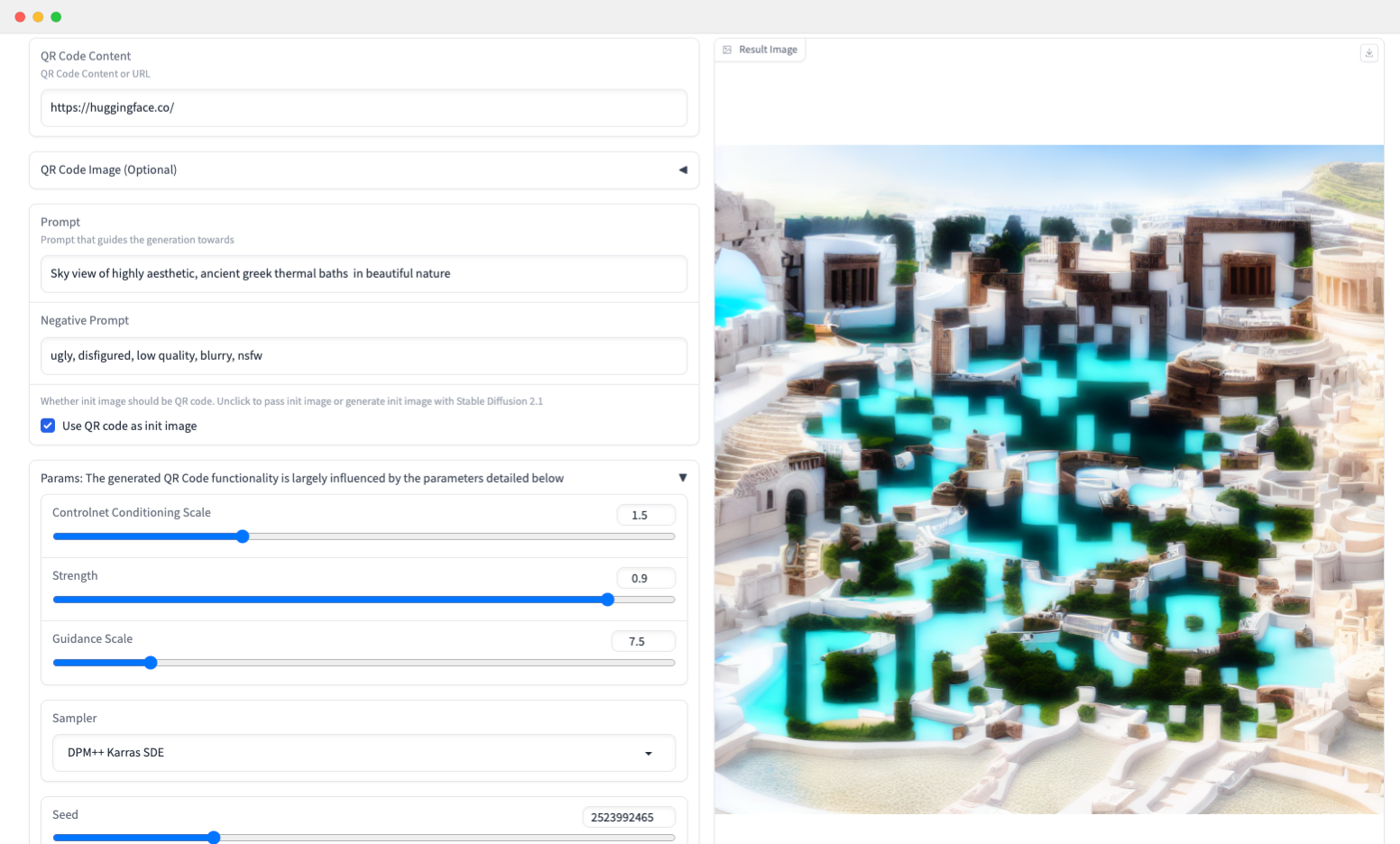Image resolution: width=1400 pixels, height=844 pixels.
Task: Adjust the Controlnet Conditioning Scale slider
Action: click(x=364, y=537)
